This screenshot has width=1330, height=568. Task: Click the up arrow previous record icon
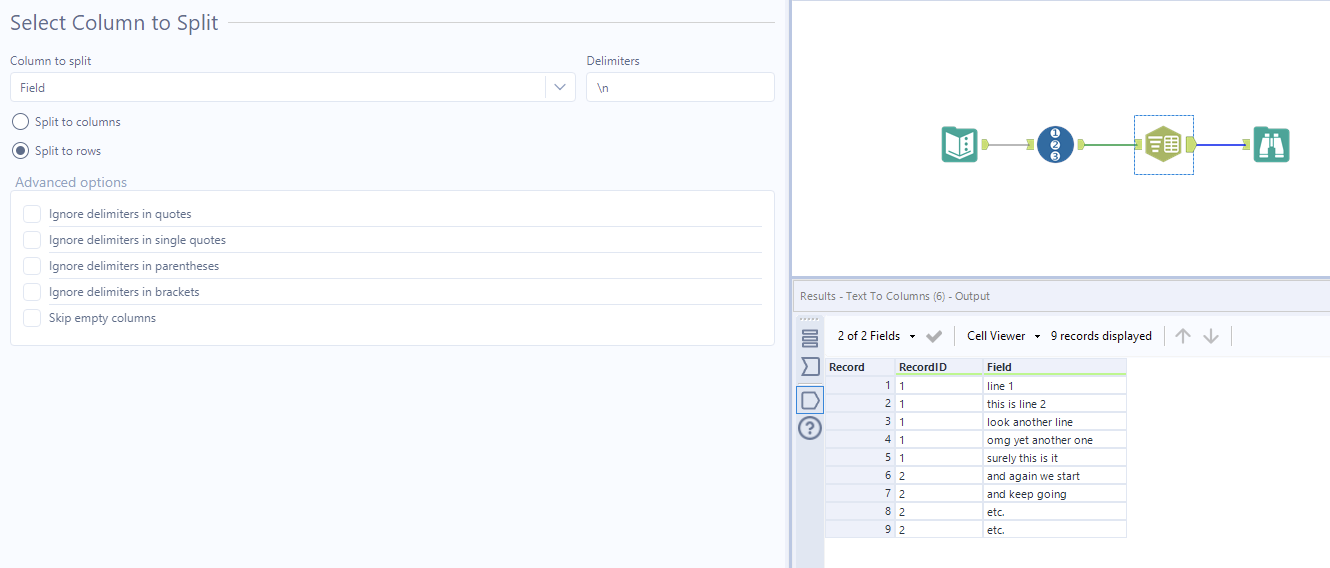pyautogui.click(x=1183, y=336)
